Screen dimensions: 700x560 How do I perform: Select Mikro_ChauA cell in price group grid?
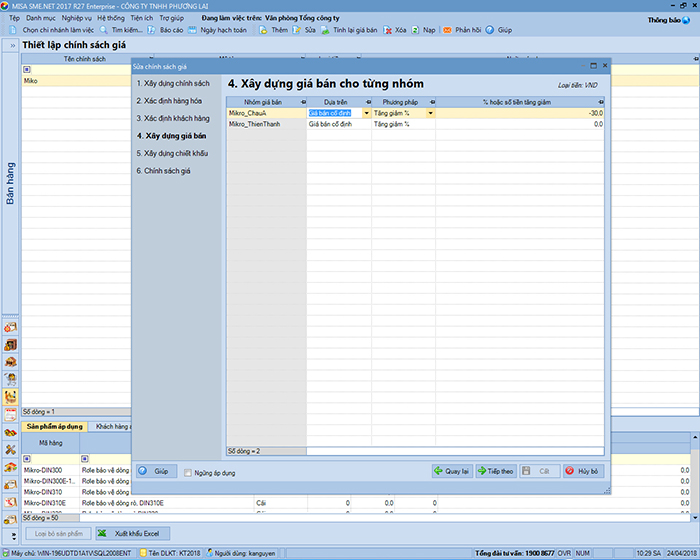coord(267,113)
